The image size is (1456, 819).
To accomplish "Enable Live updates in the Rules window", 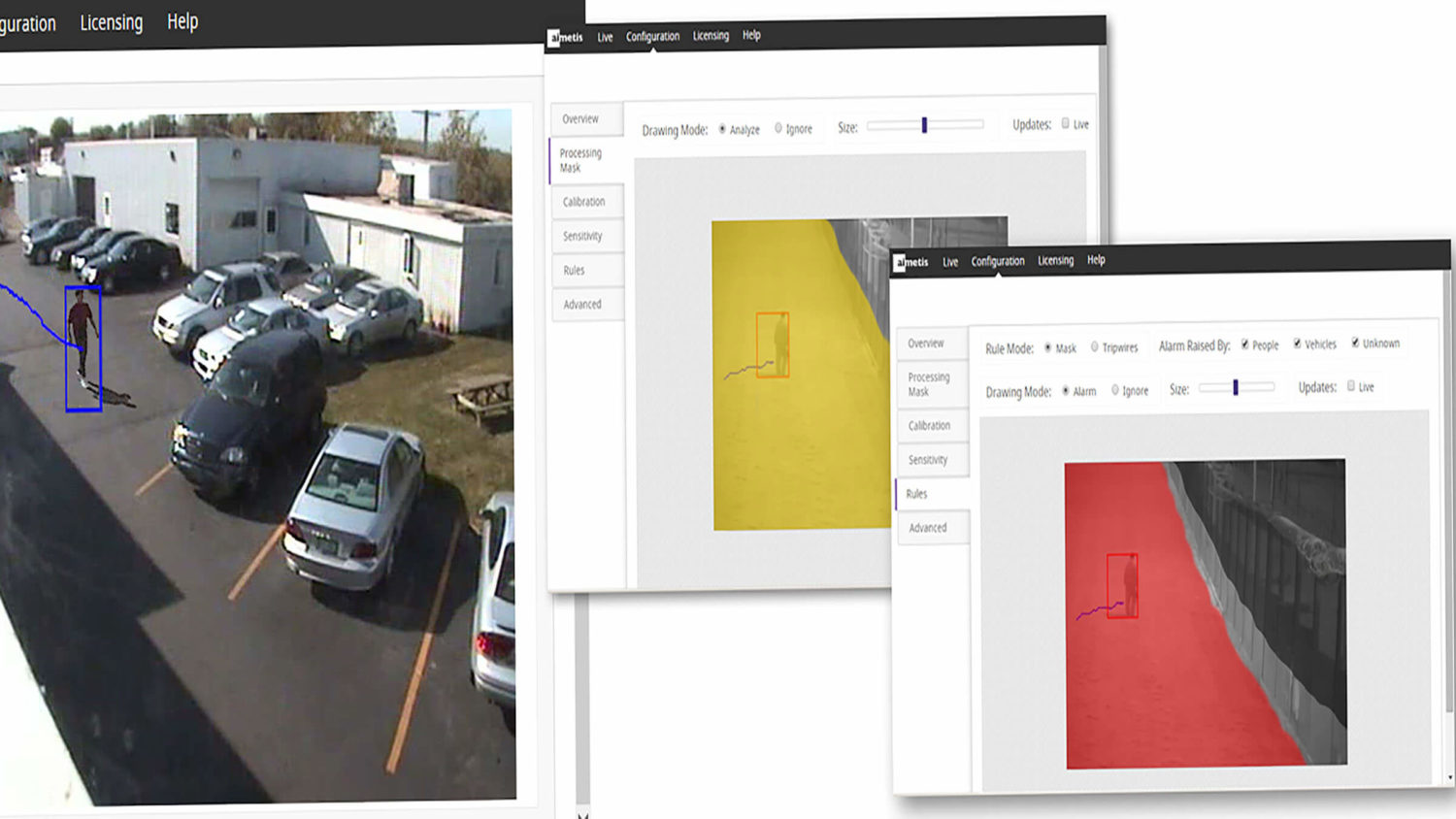I will [1350, 386].
